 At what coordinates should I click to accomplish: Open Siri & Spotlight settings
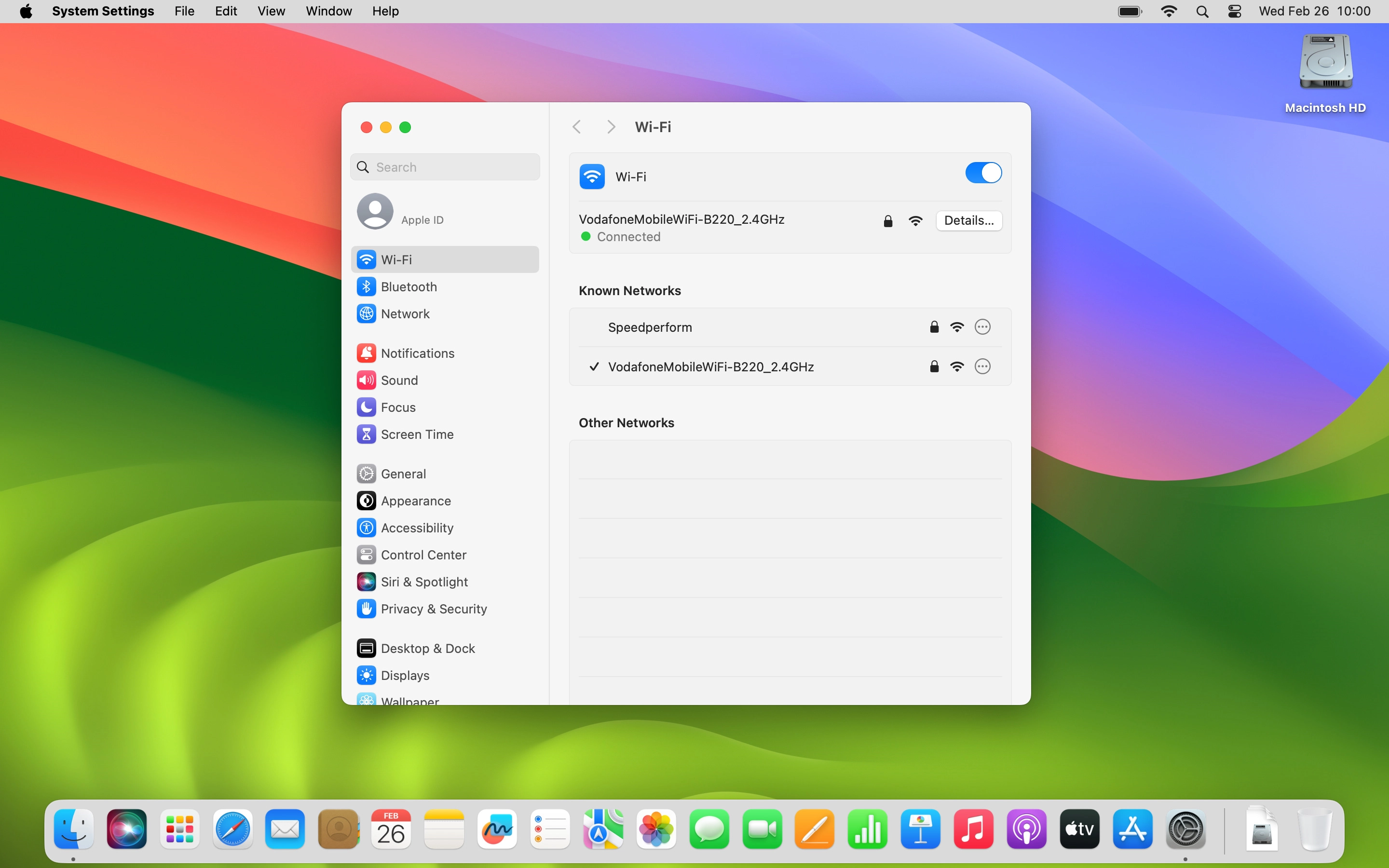click(x=424, y=581)
